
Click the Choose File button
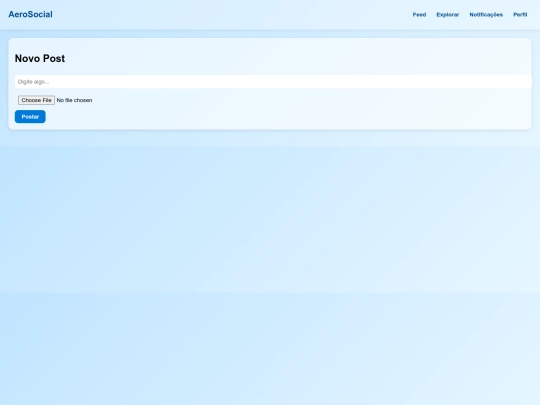click(36, 100)
